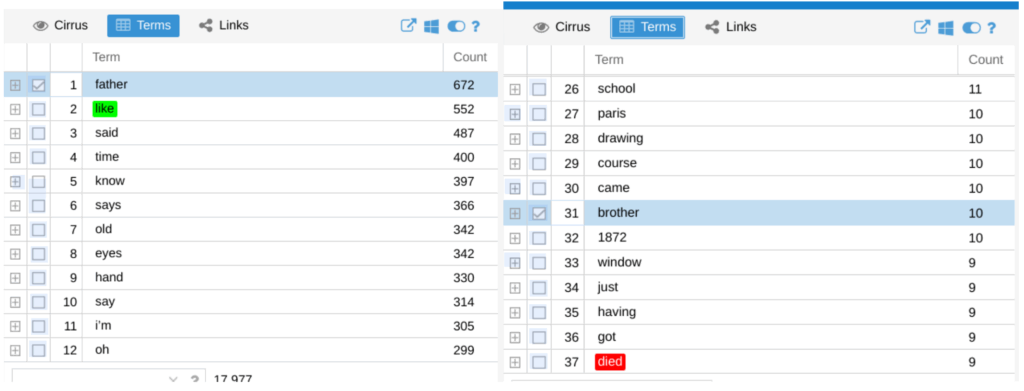The height and width of the screenshot is (391, 1024).
Task: Click the term came in right list
Action: coord(613,188)
